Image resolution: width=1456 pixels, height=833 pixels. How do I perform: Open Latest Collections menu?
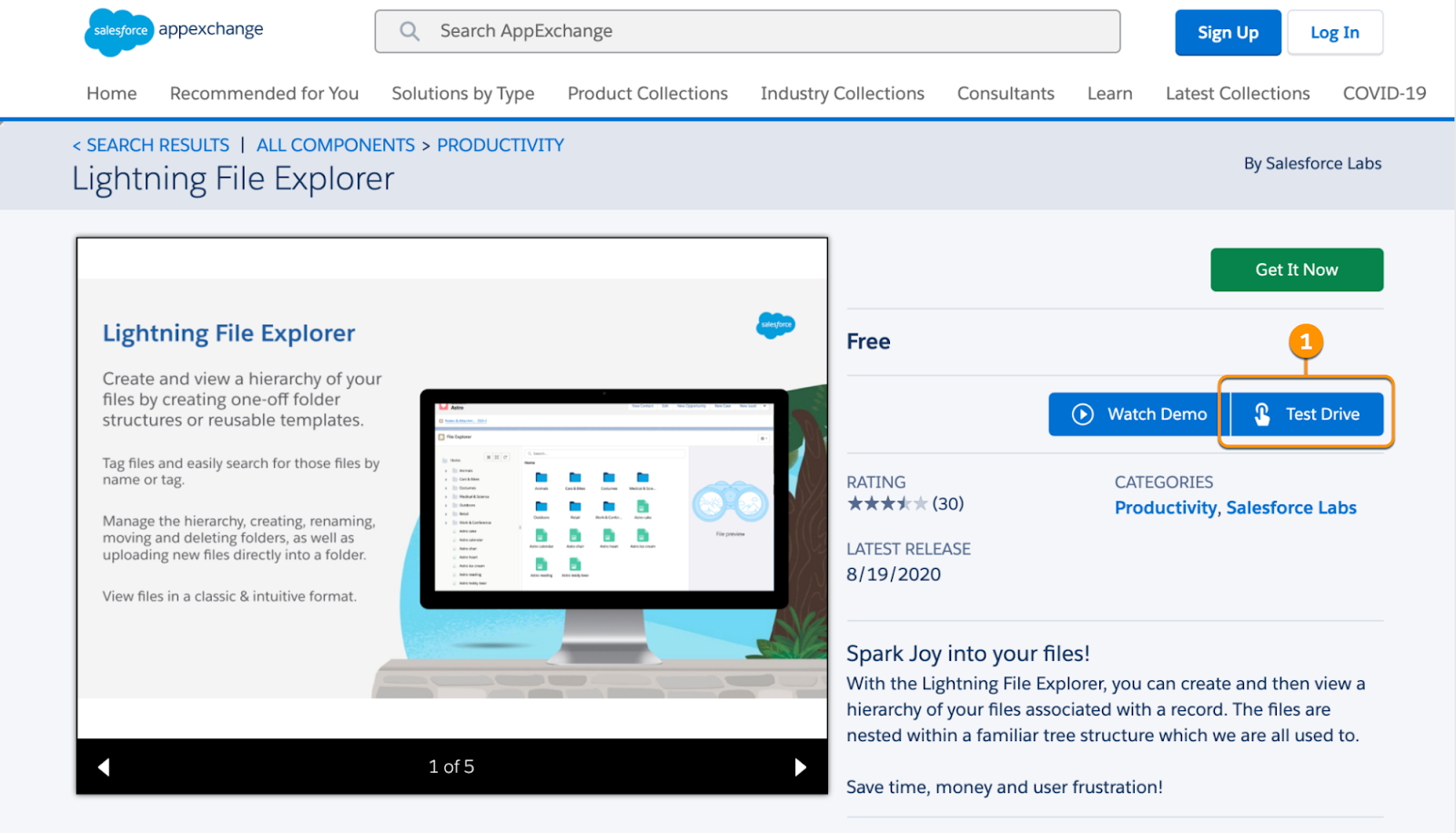tap(1238, 94)
